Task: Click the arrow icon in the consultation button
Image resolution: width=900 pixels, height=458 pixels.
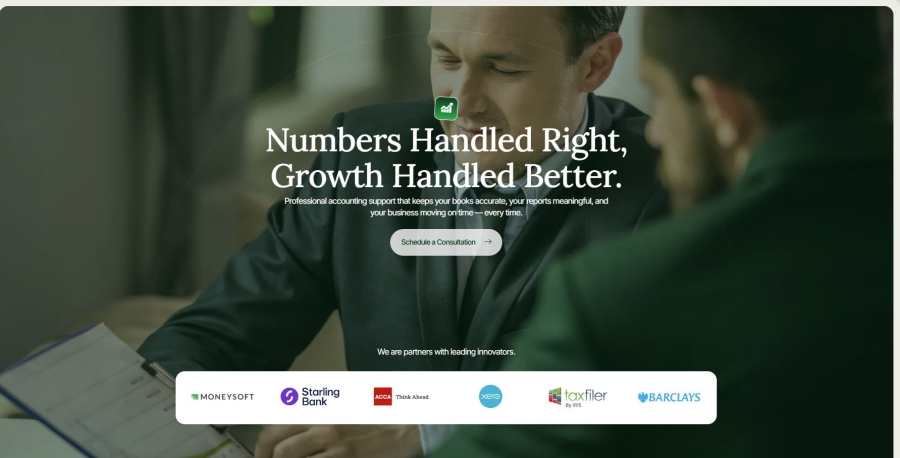Action: 488,242
